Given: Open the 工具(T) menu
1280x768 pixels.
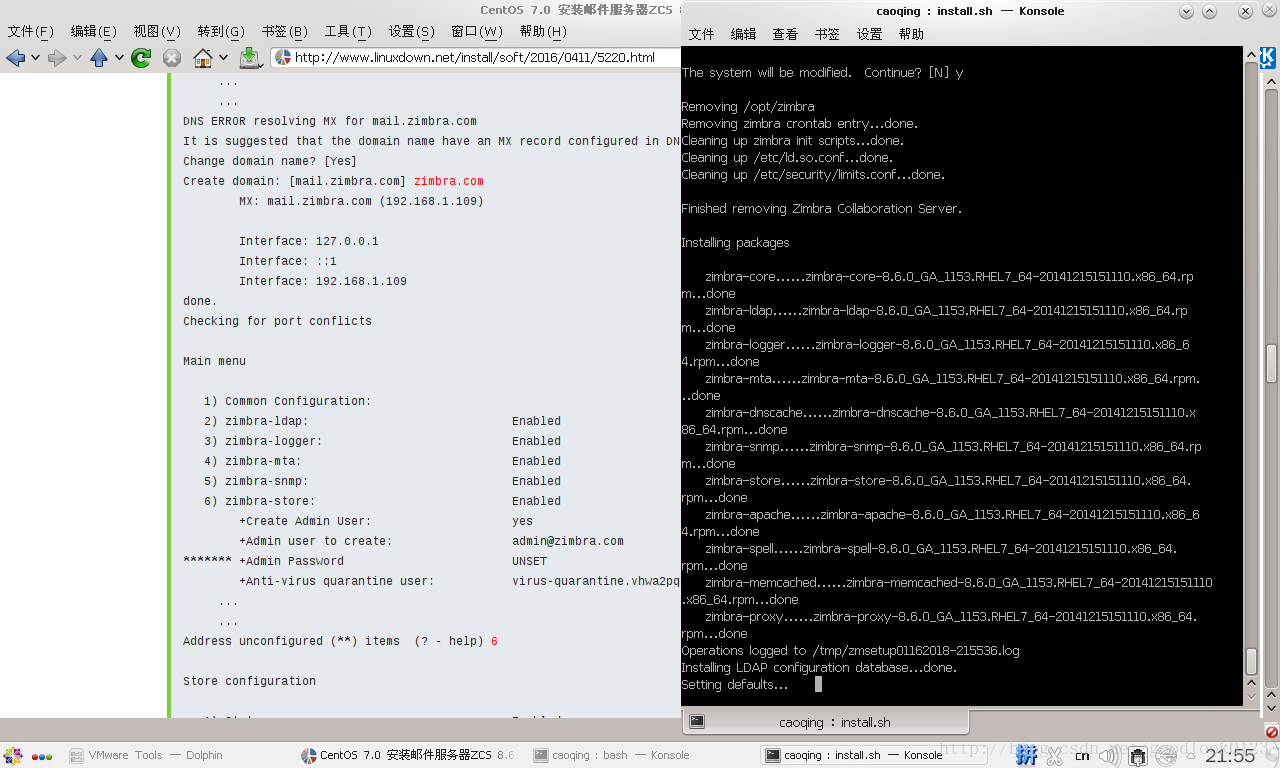Looking at the screenshot, I should 348,32.
